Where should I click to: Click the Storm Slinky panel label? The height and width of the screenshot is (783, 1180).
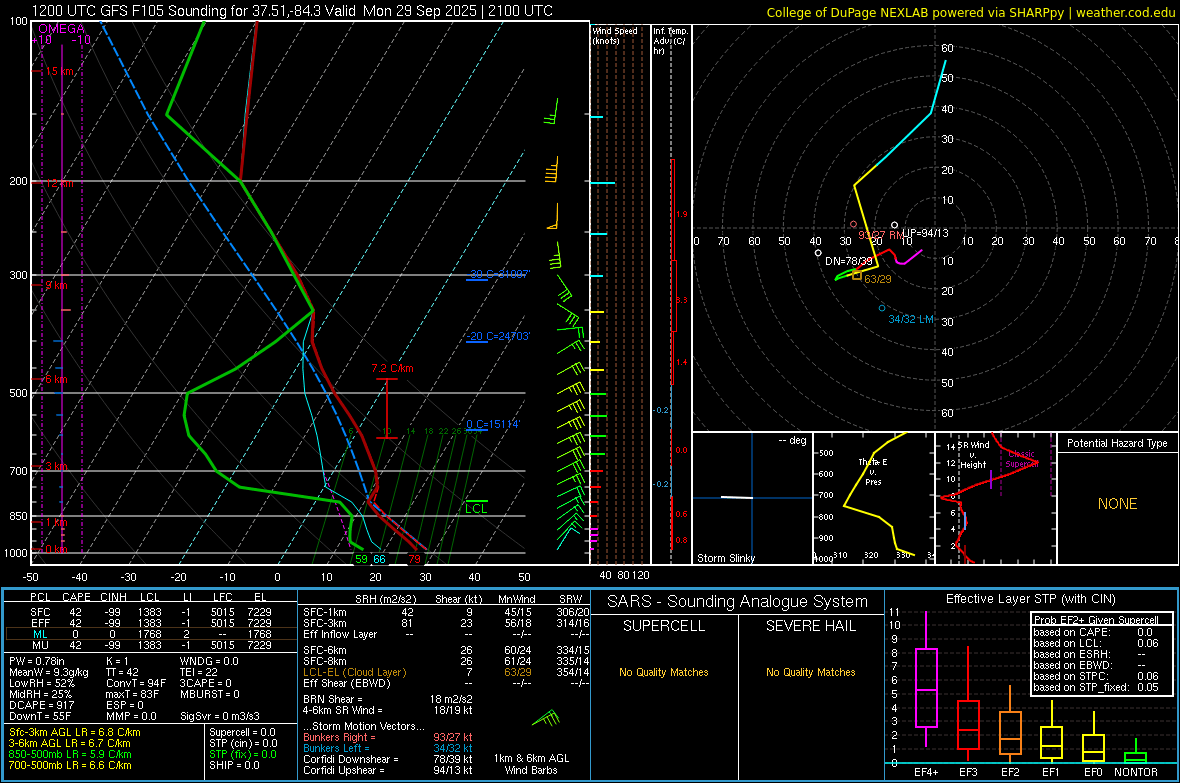(x=726, y=558)
